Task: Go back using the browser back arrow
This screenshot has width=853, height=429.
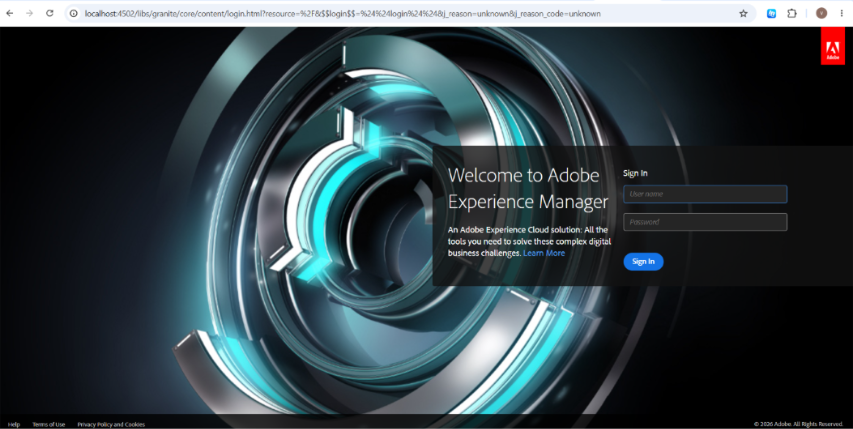Action: coord(10,13)
